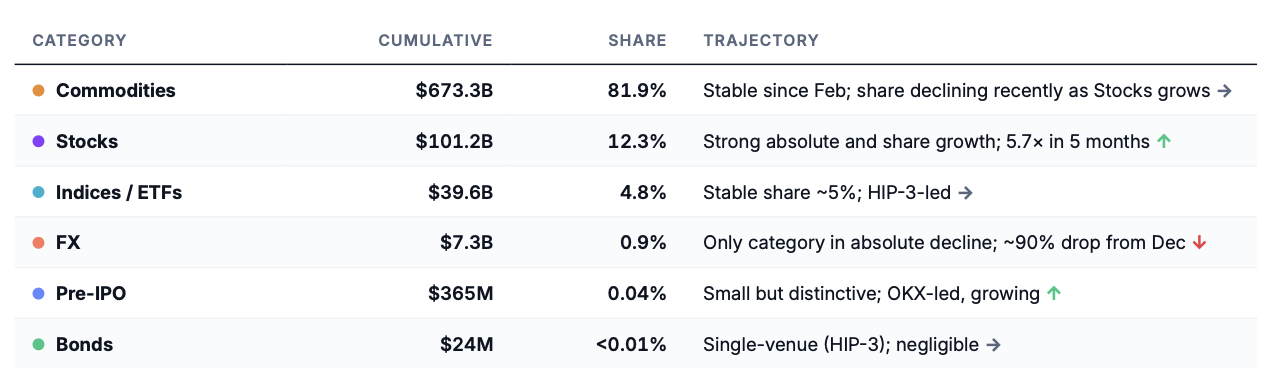Click the green Bonds category dot
Screen dimensions: 1268x378
pyautogui.click(x=39, y=345)
